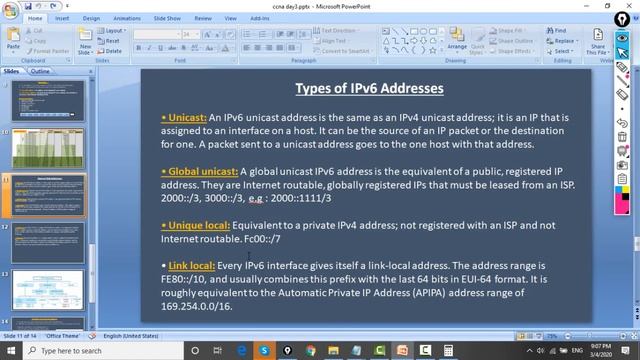Click Reset slide button

109,41
